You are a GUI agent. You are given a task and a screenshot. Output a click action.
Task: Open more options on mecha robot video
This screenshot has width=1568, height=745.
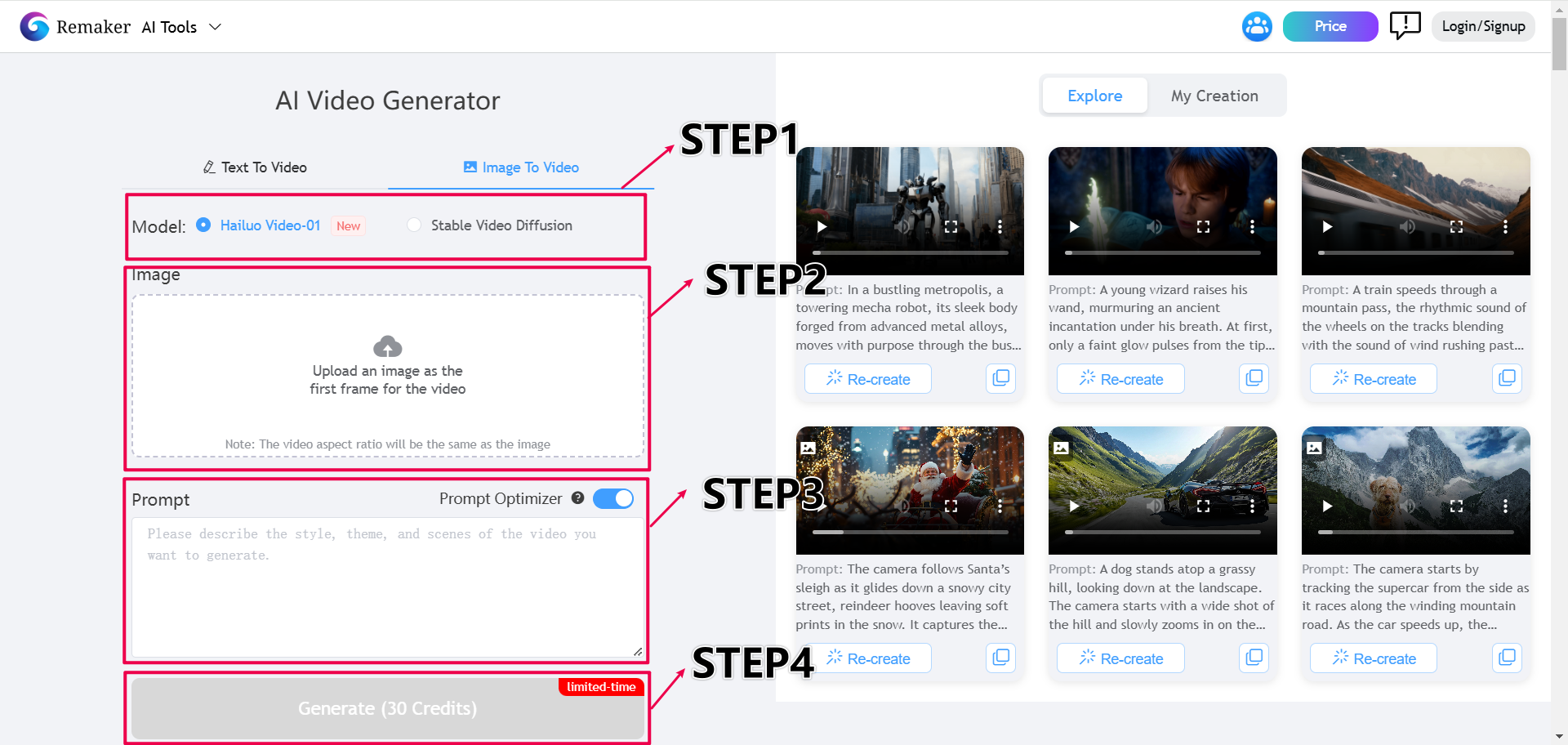pyautogui.click(x=1000, y=226)
